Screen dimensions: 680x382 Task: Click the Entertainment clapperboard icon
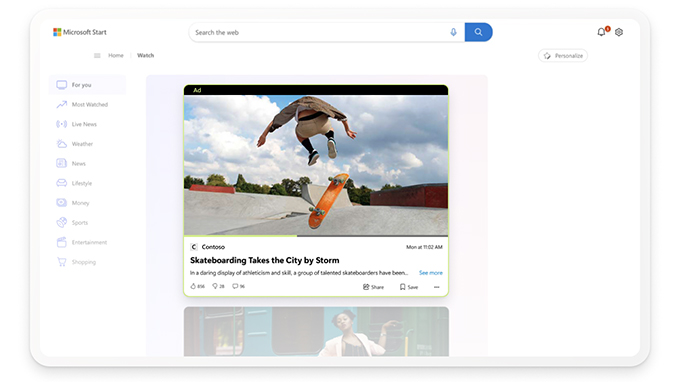(x=62, y=242)
